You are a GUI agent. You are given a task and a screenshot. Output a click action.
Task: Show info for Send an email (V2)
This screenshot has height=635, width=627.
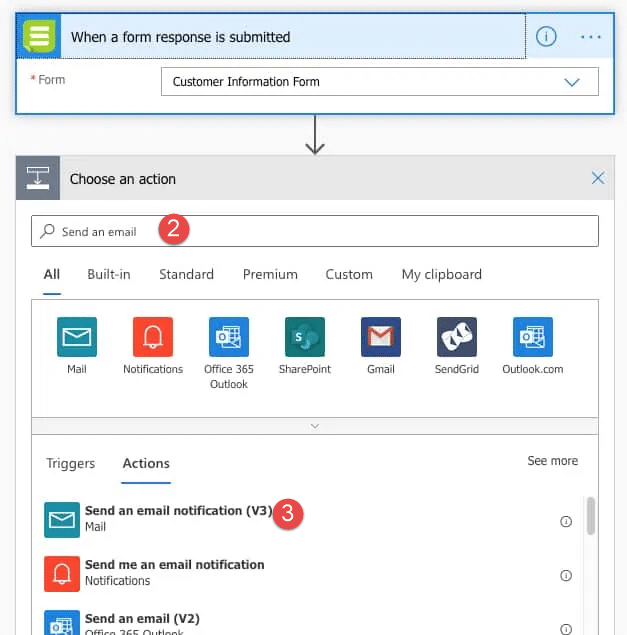[x=566, y=629]
